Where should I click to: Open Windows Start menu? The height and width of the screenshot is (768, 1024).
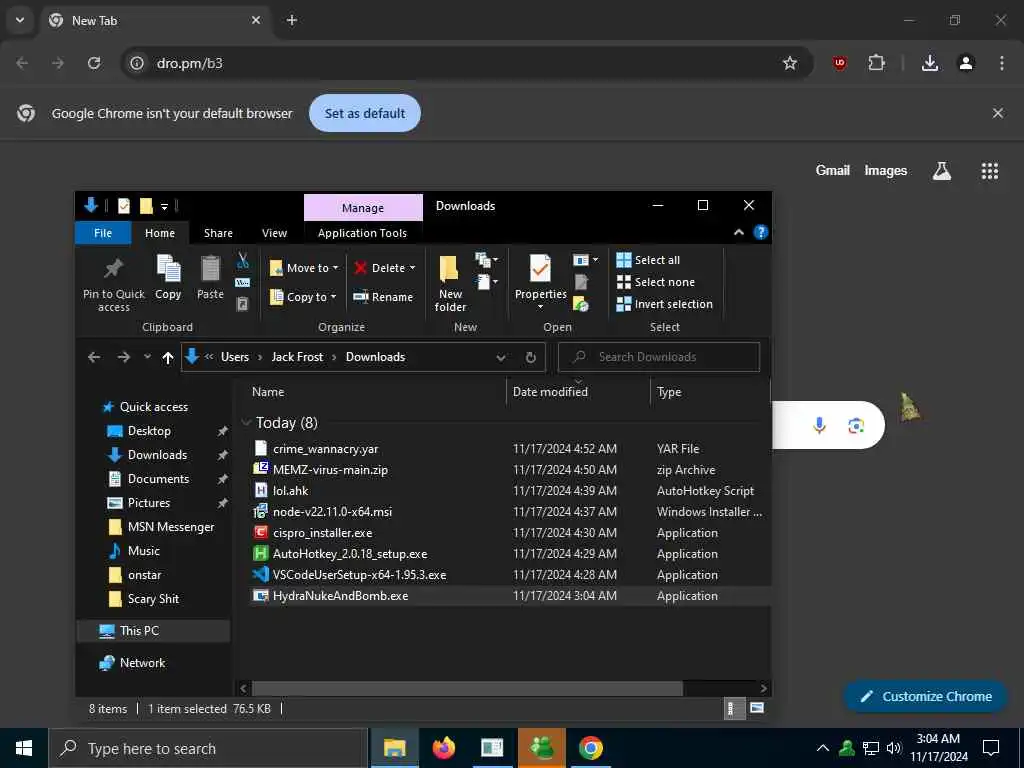point(24,748)
